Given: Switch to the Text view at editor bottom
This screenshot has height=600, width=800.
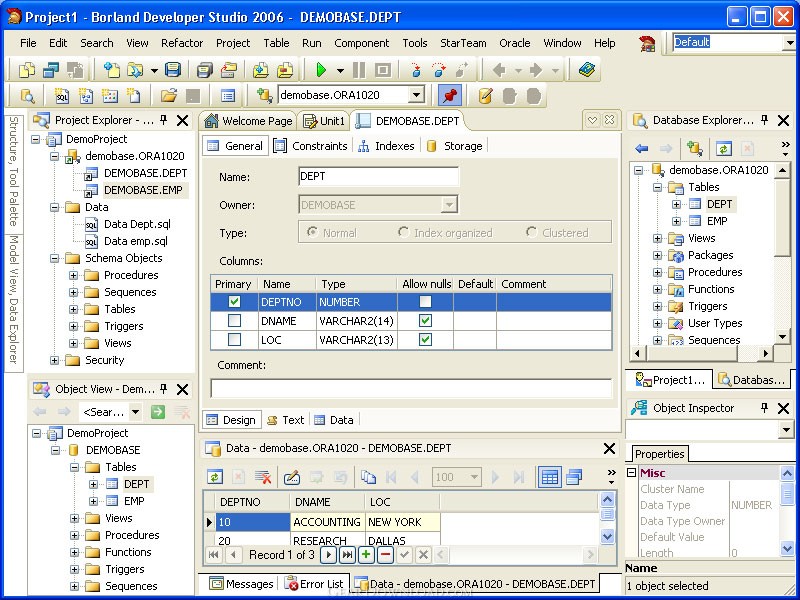Looking at the screenshot, I should pyautogui.click(x=286, y=420).
